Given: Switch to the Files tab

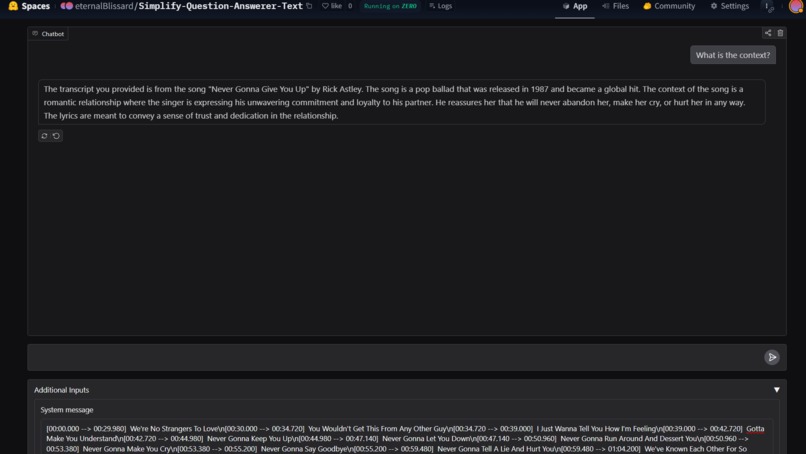Looking at the screenshot, I should pos(615,6).
